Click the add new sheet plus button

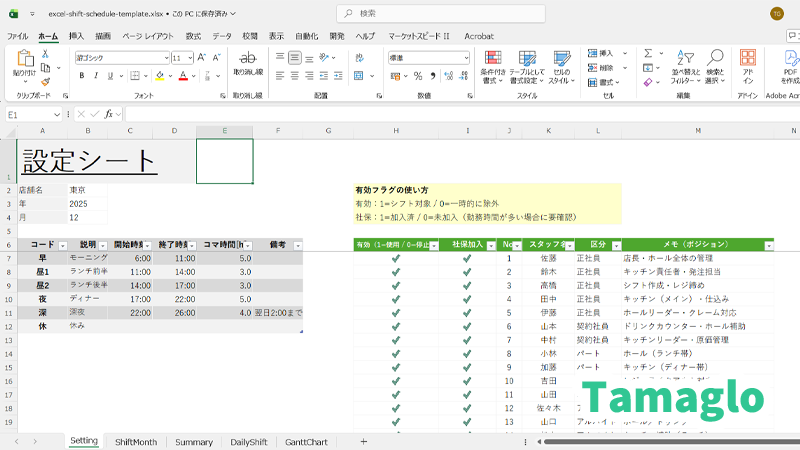pyautogui.click(x=363, y=441)
